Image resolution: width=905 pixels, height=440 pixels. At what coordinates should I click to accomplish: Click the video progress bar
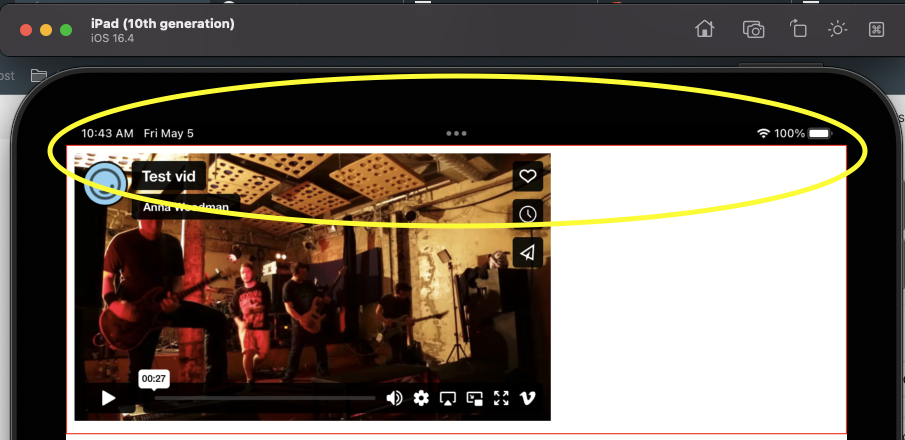click(x=265, y=398)
